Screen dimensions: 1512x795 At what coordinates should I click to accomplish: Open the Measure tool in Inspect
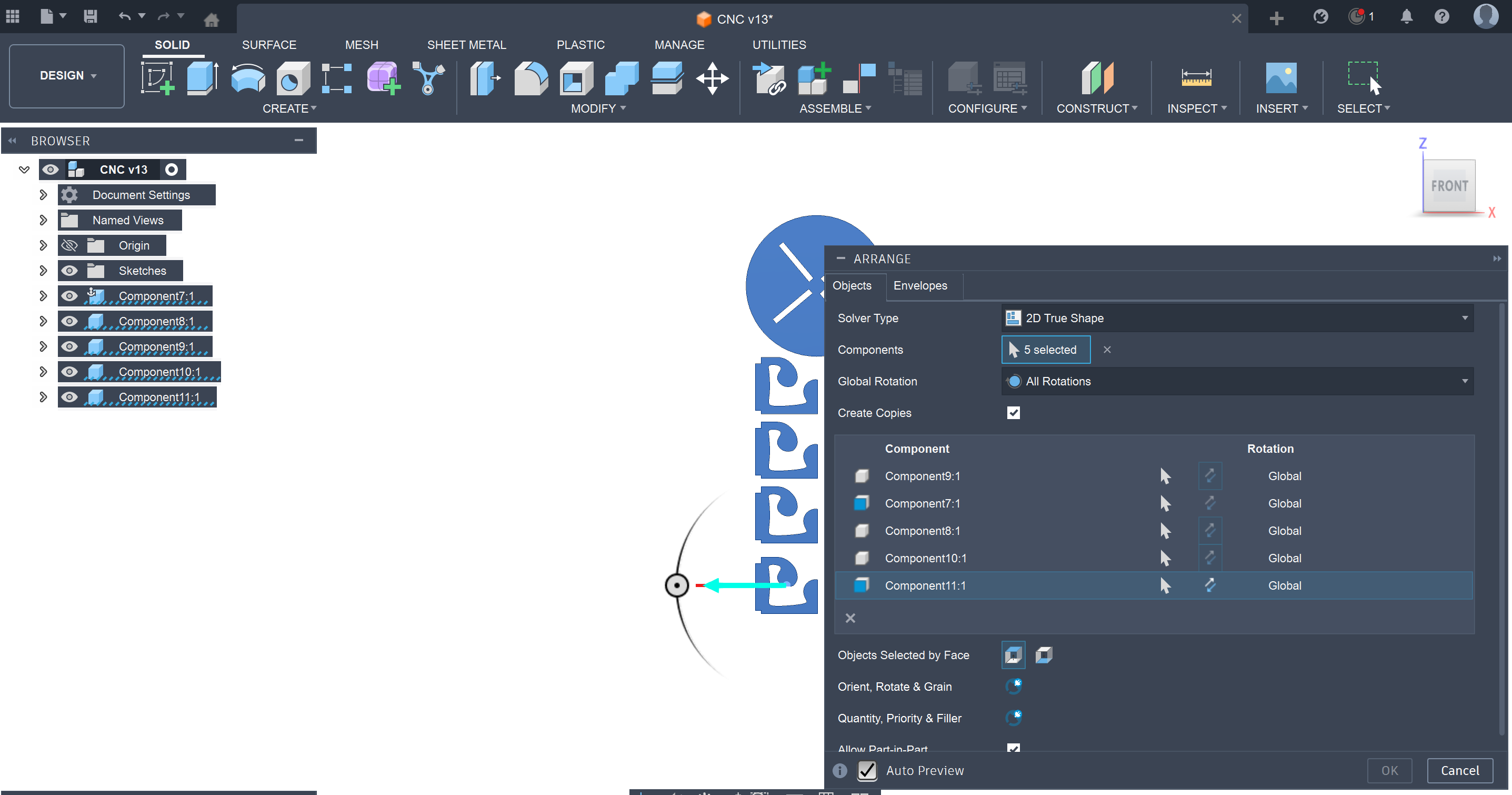[1196, 78]
